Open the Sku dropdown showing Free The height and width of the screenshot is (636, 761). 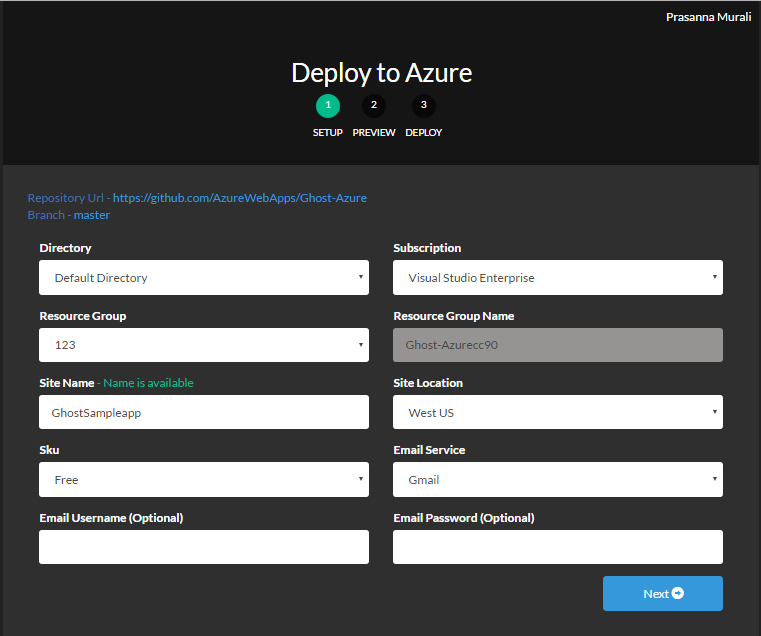point(204,480)
